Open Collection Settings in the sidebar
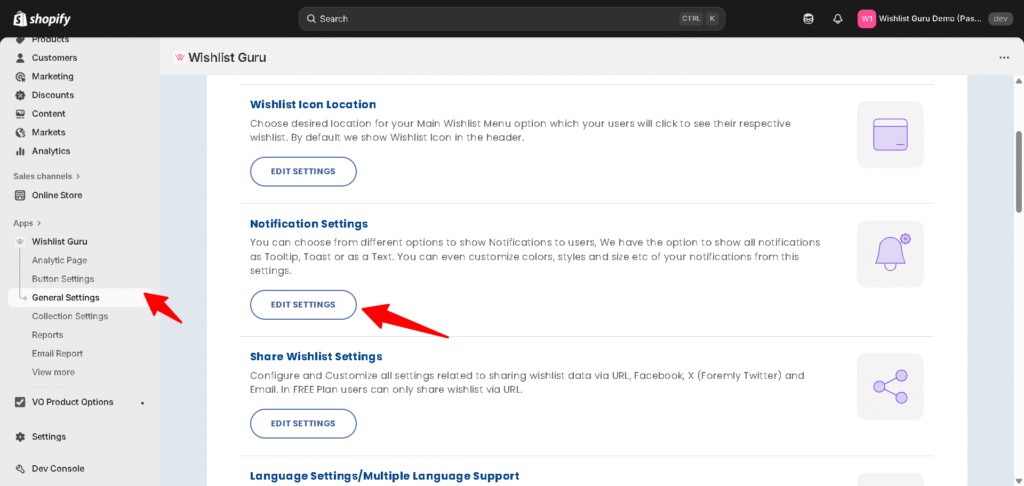Image resolution: width=1024 pixels, height=486 pixels. [69, 316]
